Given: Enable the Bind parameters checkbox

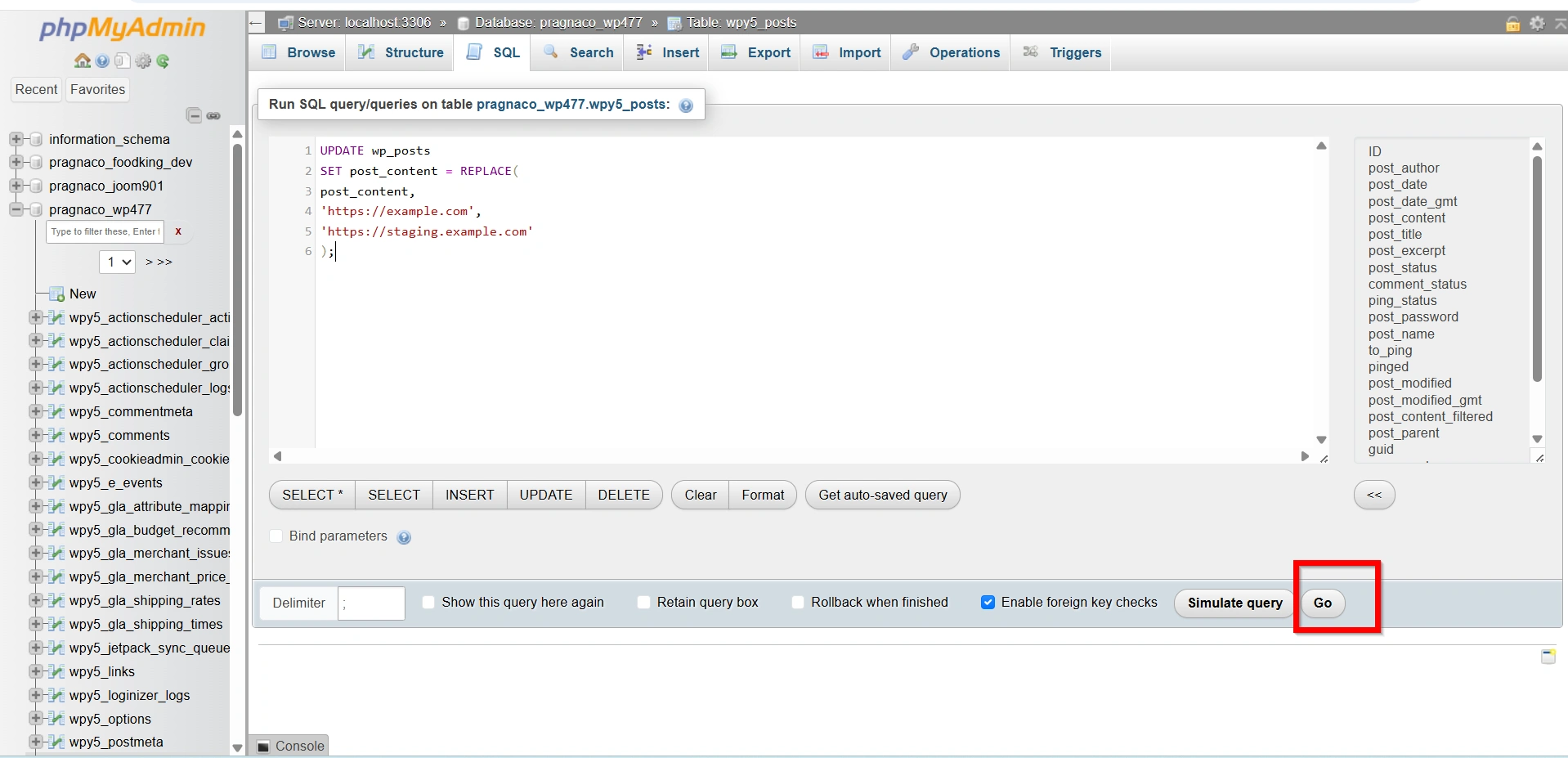Looking at the screenshot, I should tap(276, 536).
